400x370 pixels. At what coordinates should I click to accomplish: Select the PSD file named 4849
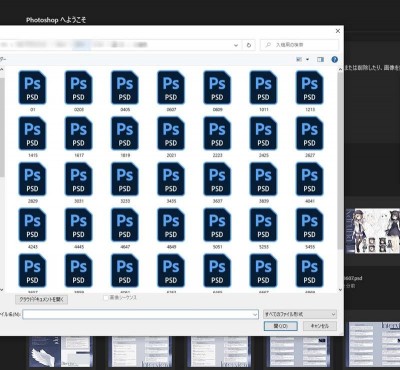pyautogui.click(x=171, y=228)
